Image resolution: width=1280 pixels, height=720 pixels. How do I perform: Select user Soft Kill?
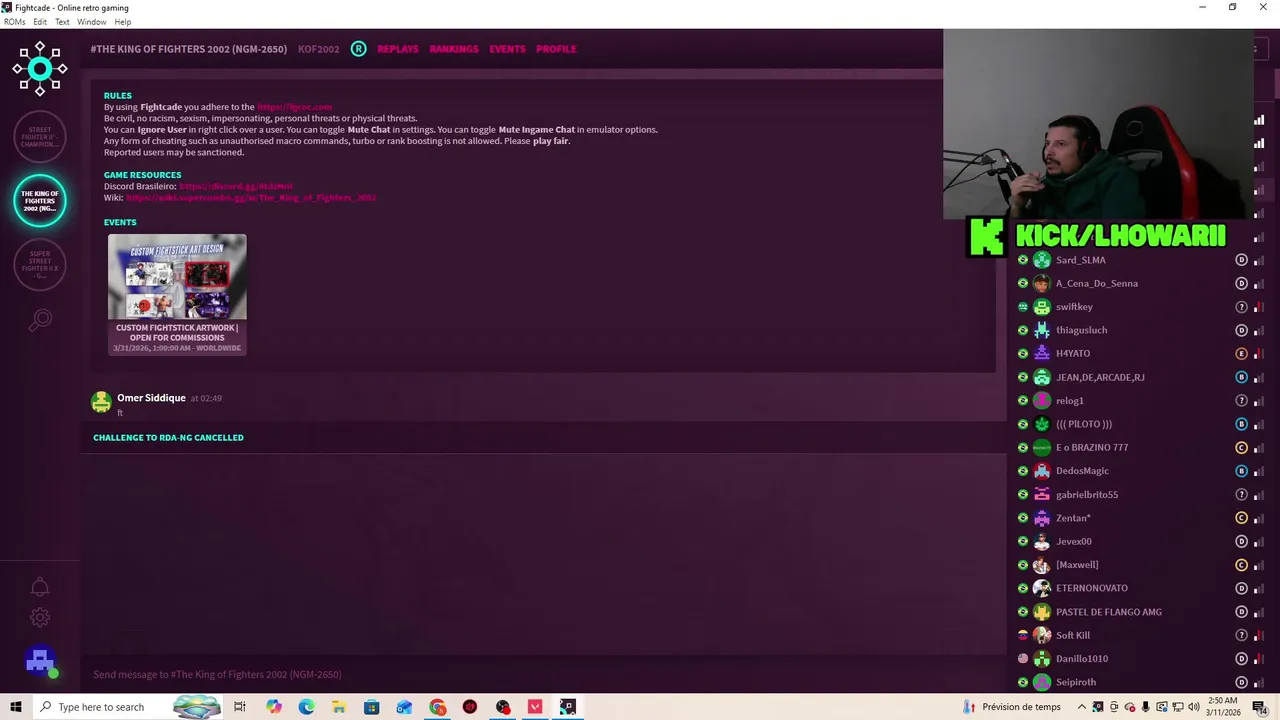(1073, 635)
